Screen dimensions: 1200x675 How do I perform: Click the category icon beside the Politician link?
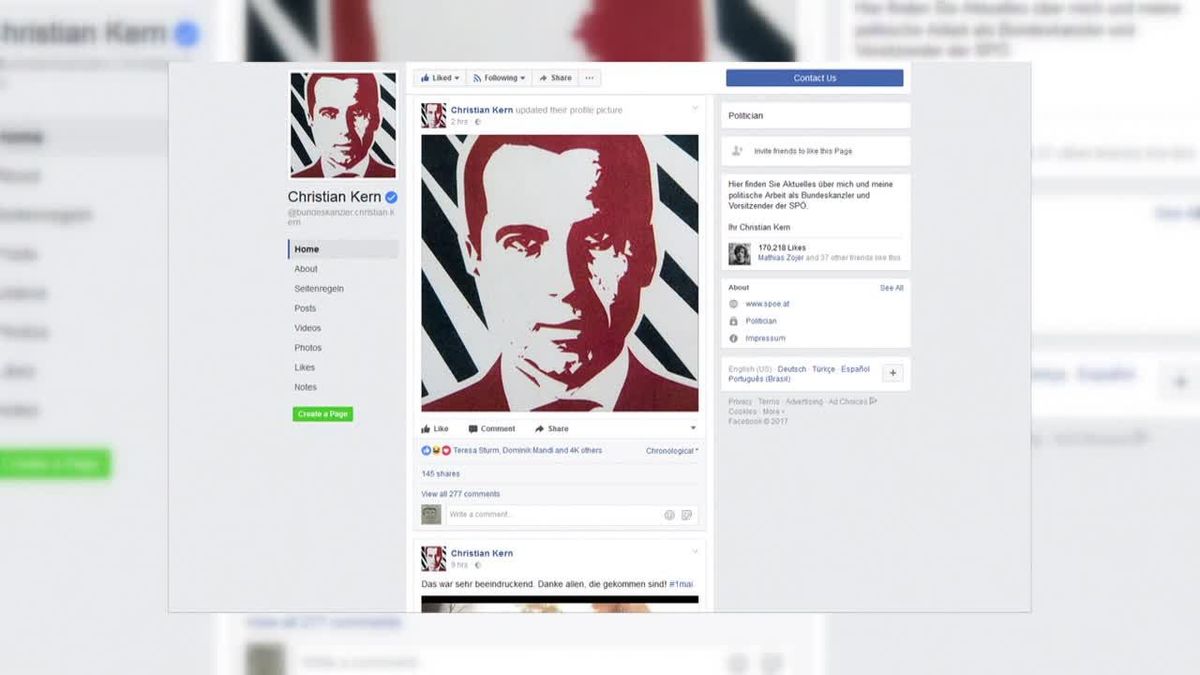pos(734,321)
